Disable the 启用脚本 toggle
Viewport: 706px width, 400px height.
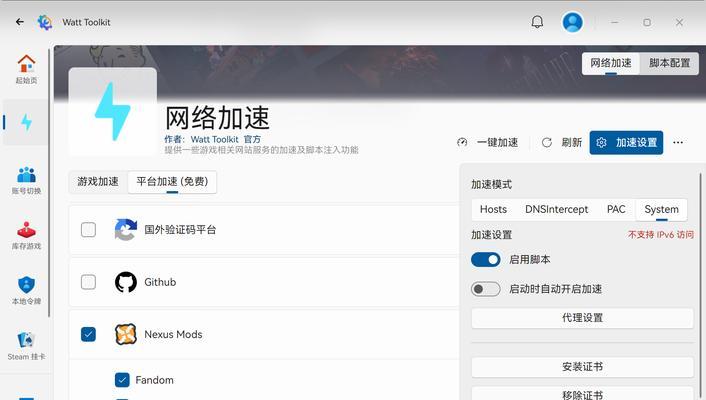[x=485, y=259]
